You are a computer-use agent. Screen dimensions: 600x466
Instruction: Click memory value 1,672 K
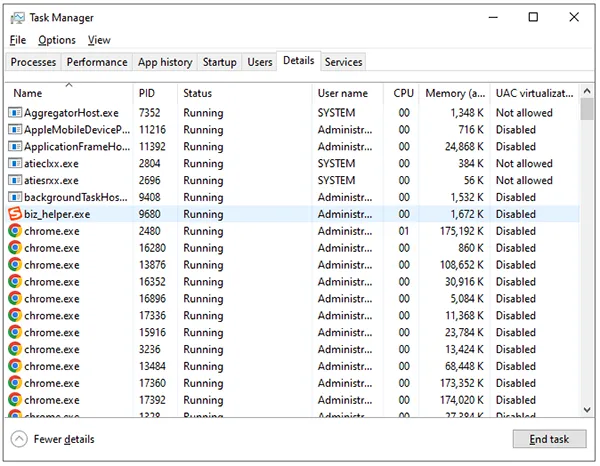467,214
